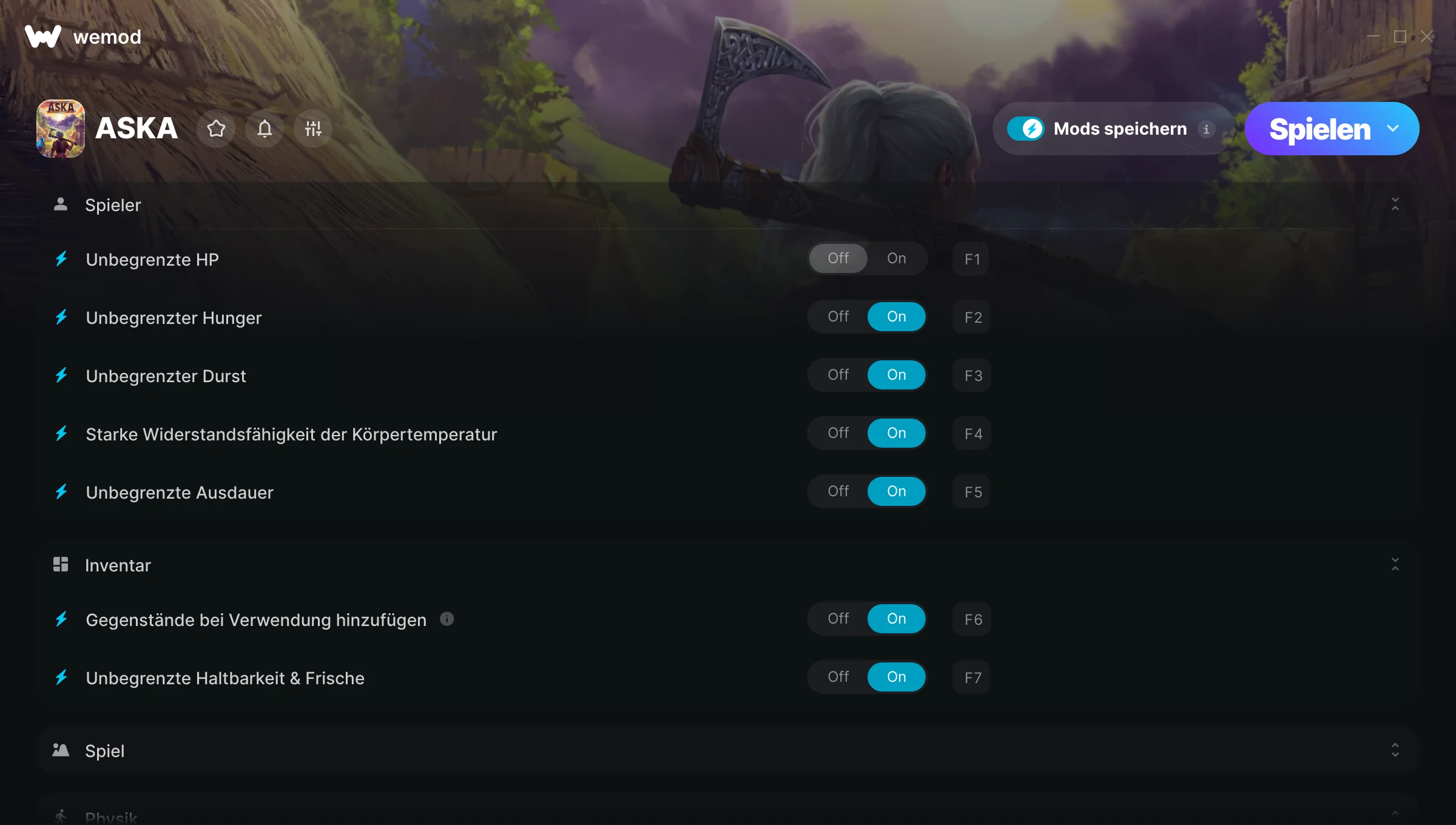Open the sliders settings icon beside ASKA

(x=313, y=129)
